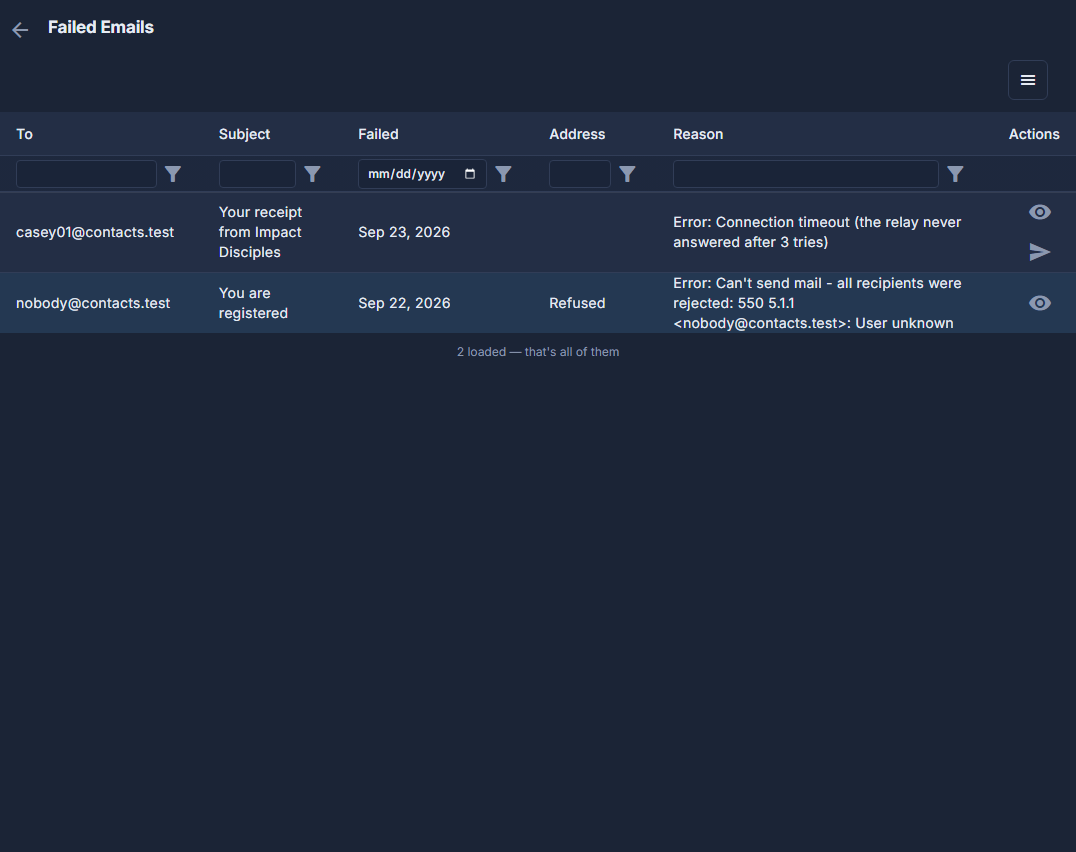Select the casey01@contacts.test recipient cell

(95, 233)
